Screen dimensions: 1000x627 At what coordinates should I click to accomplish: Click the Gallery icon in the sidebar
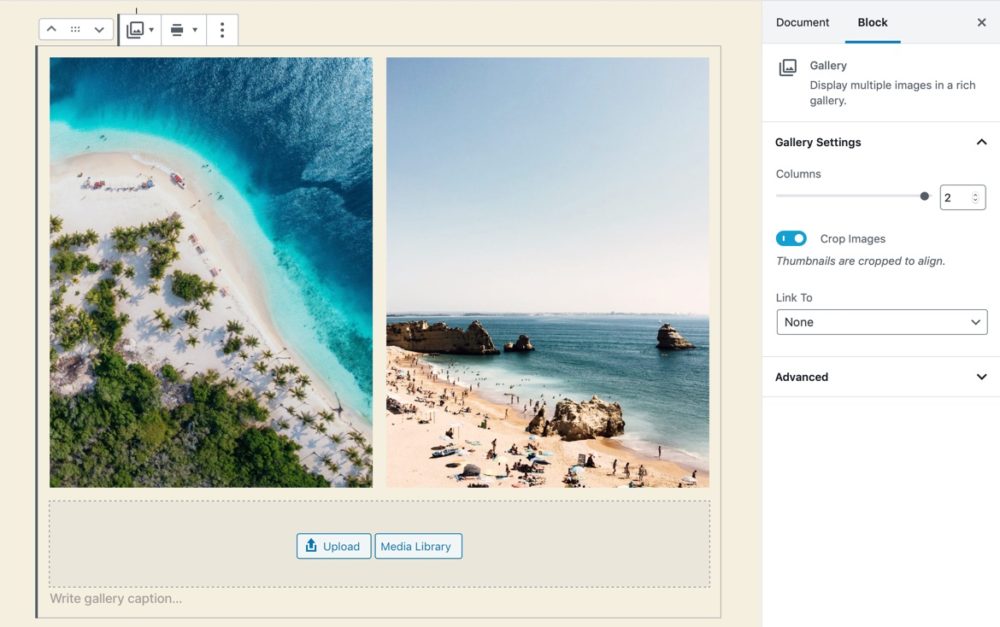788,67
